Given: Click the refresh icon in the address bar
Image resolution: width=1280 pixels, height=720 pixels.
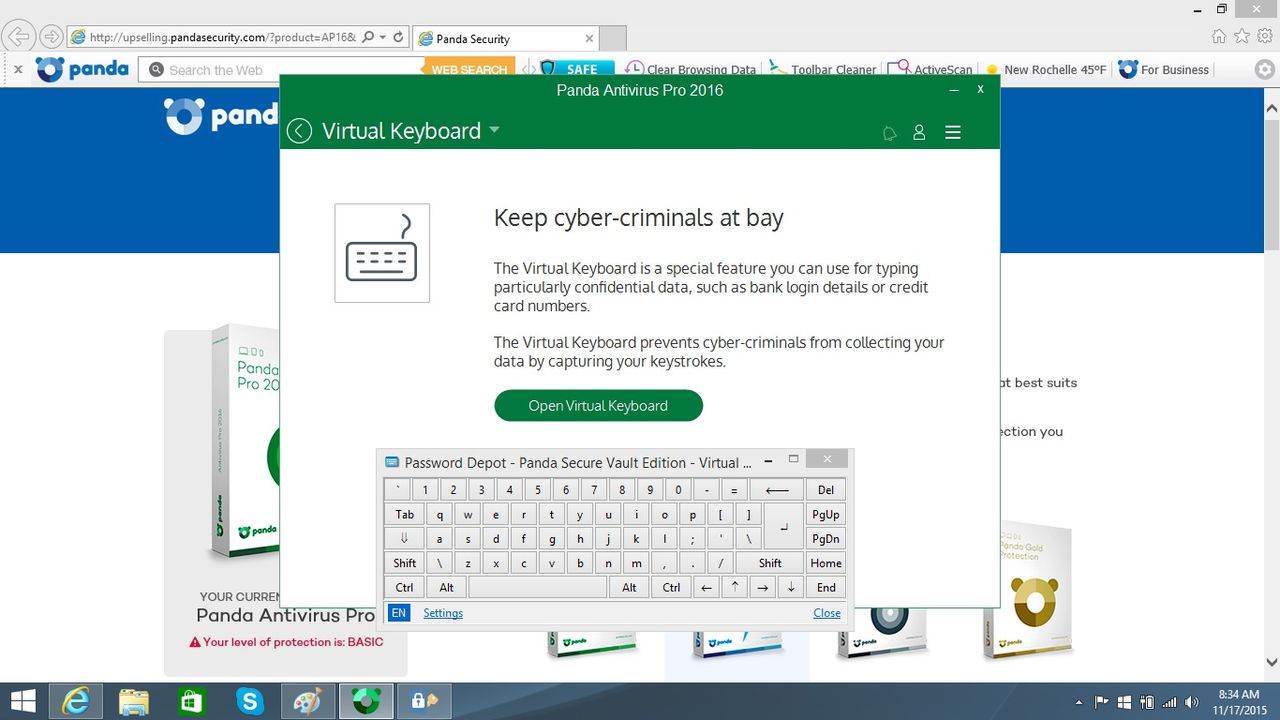Looking at the screenshot, I should pos(398,37).
